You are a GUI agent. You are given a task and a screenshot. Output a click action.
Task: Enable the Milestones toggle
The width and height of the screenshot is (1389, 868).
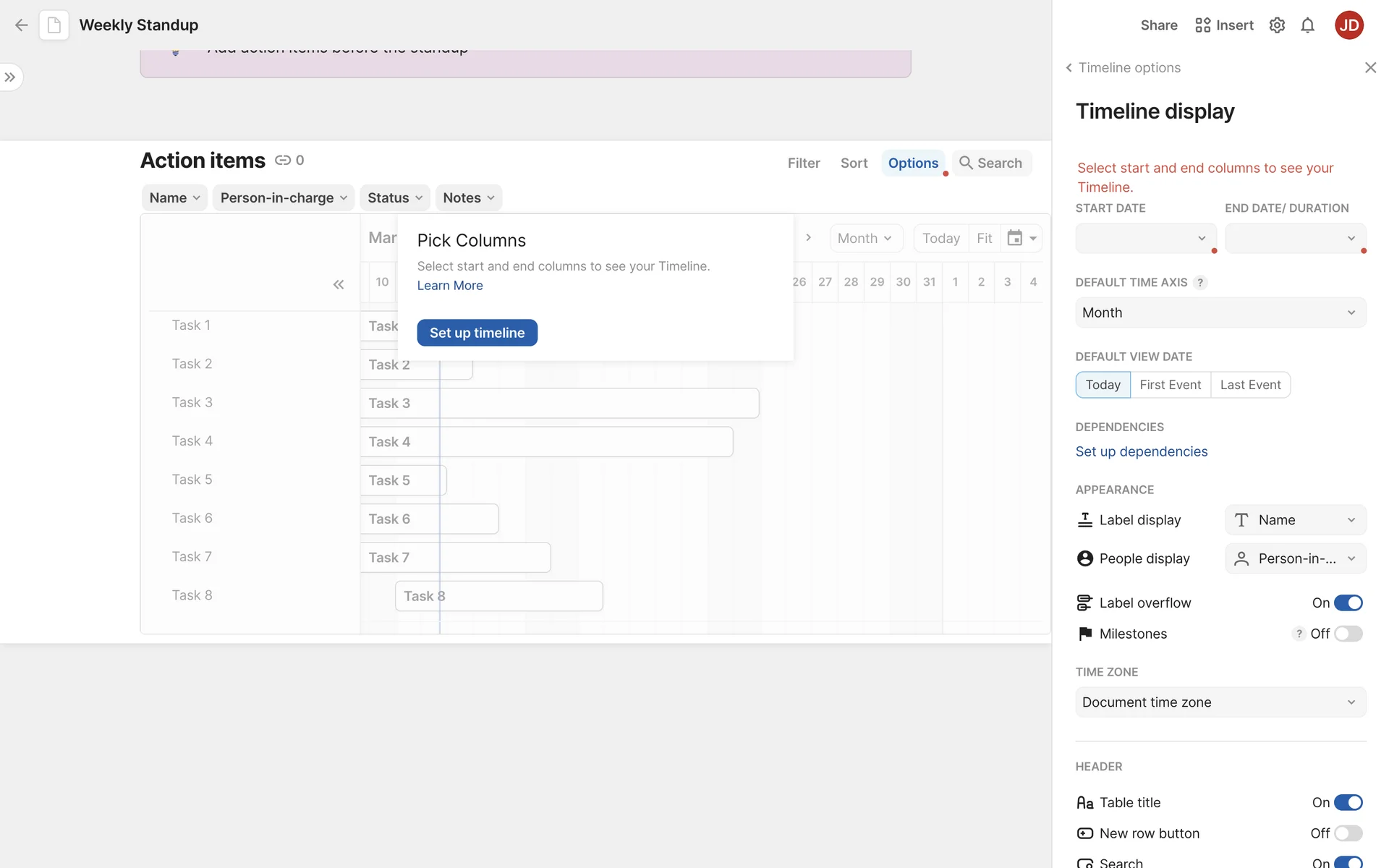pos(1348,634)
